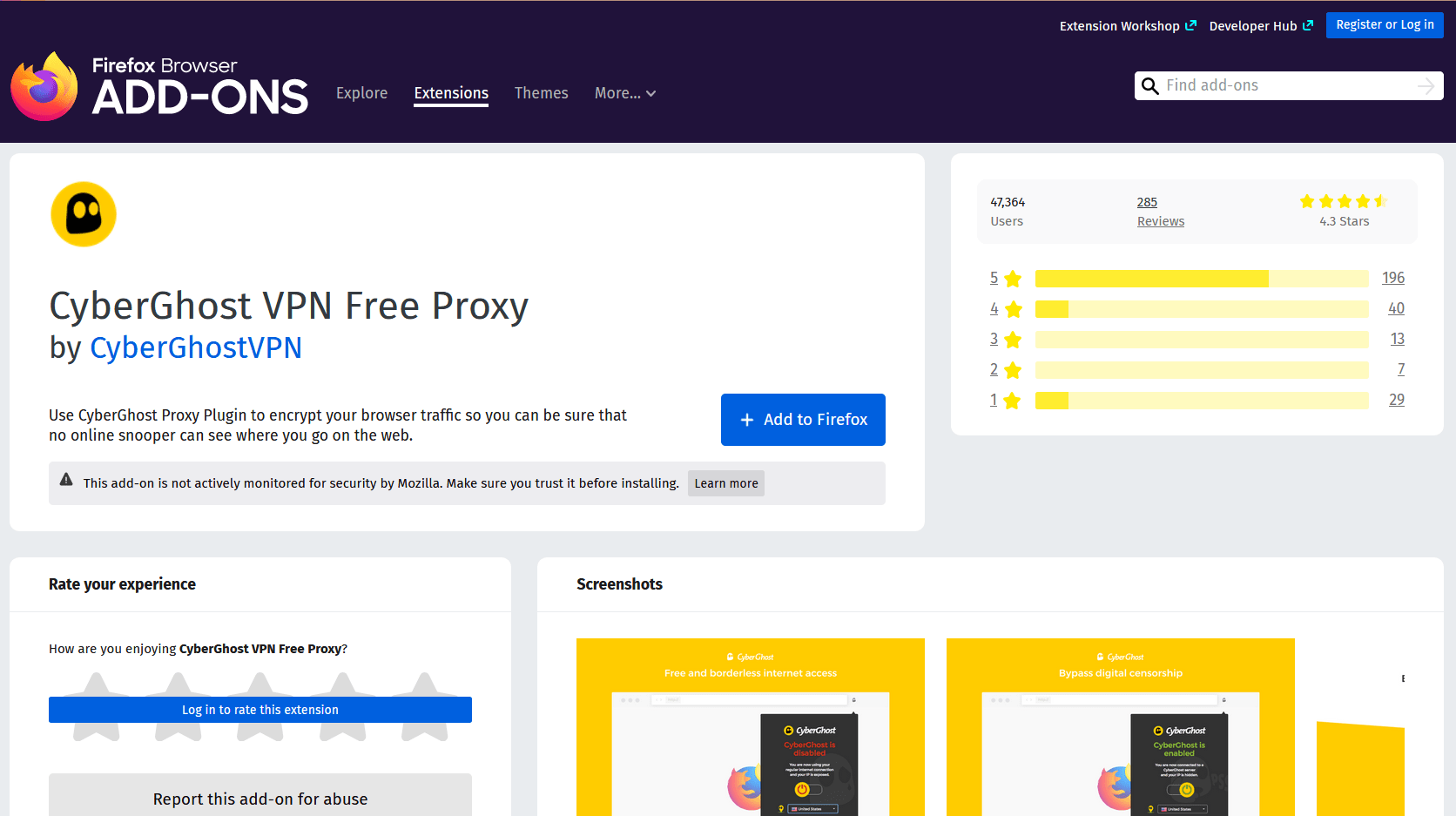Viewport: 1456px width, 816px height.
Task: Click the star icon in 2-star row
Action: (x=1013, y=370)
